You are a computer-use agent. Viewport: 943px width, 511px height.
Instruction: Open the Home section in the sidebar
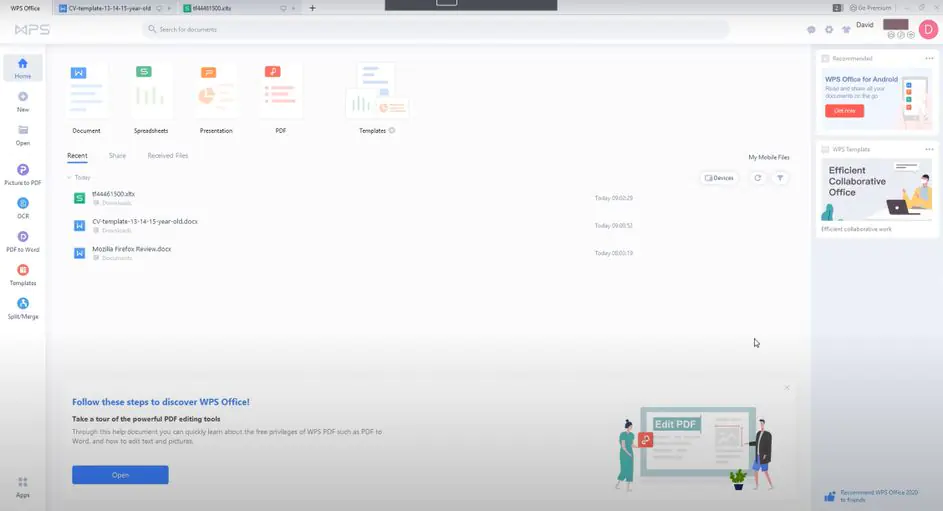click(x=23, y=68)
